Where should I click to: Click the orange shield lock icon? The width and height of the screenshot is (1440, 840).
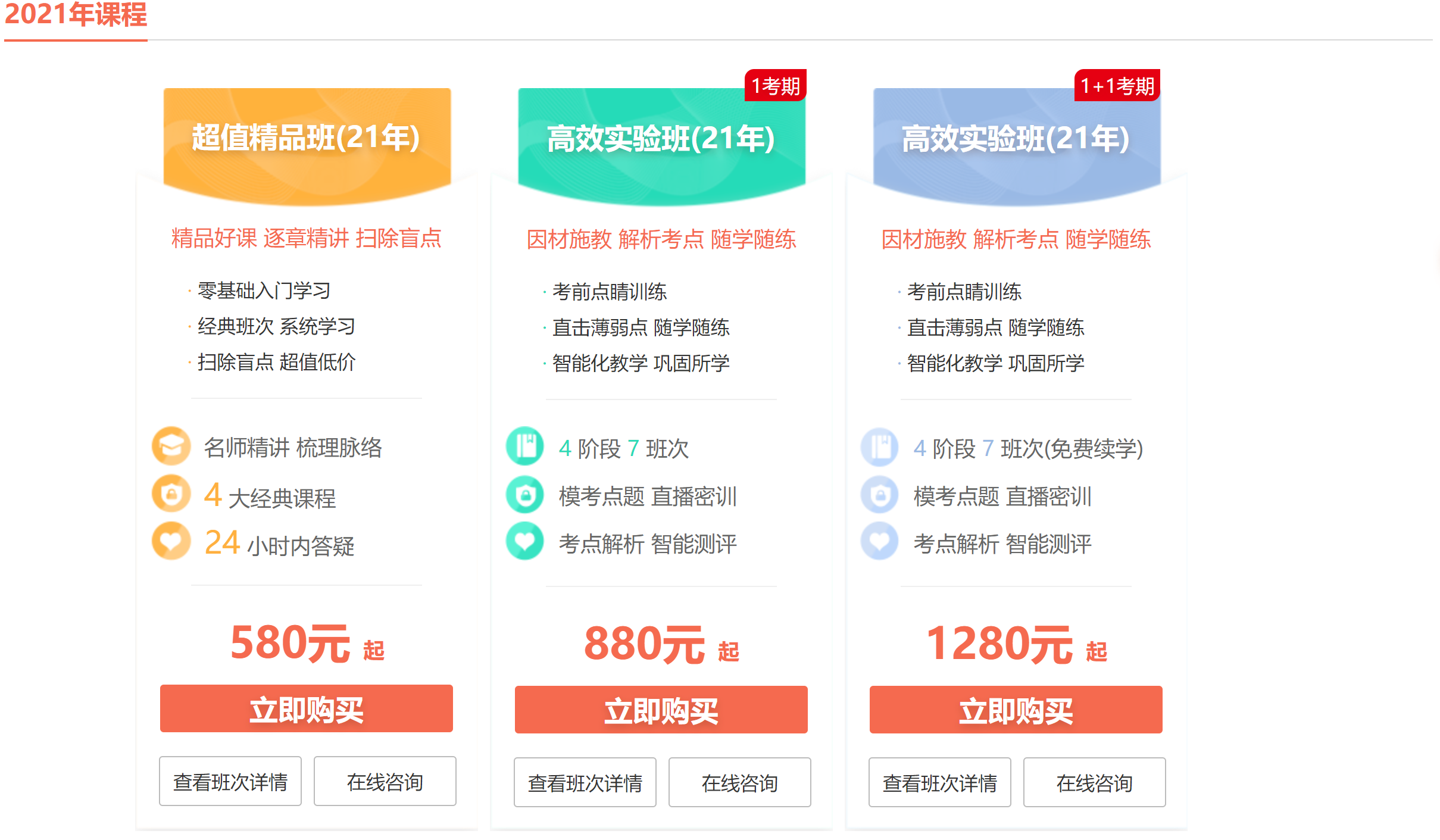171,494
